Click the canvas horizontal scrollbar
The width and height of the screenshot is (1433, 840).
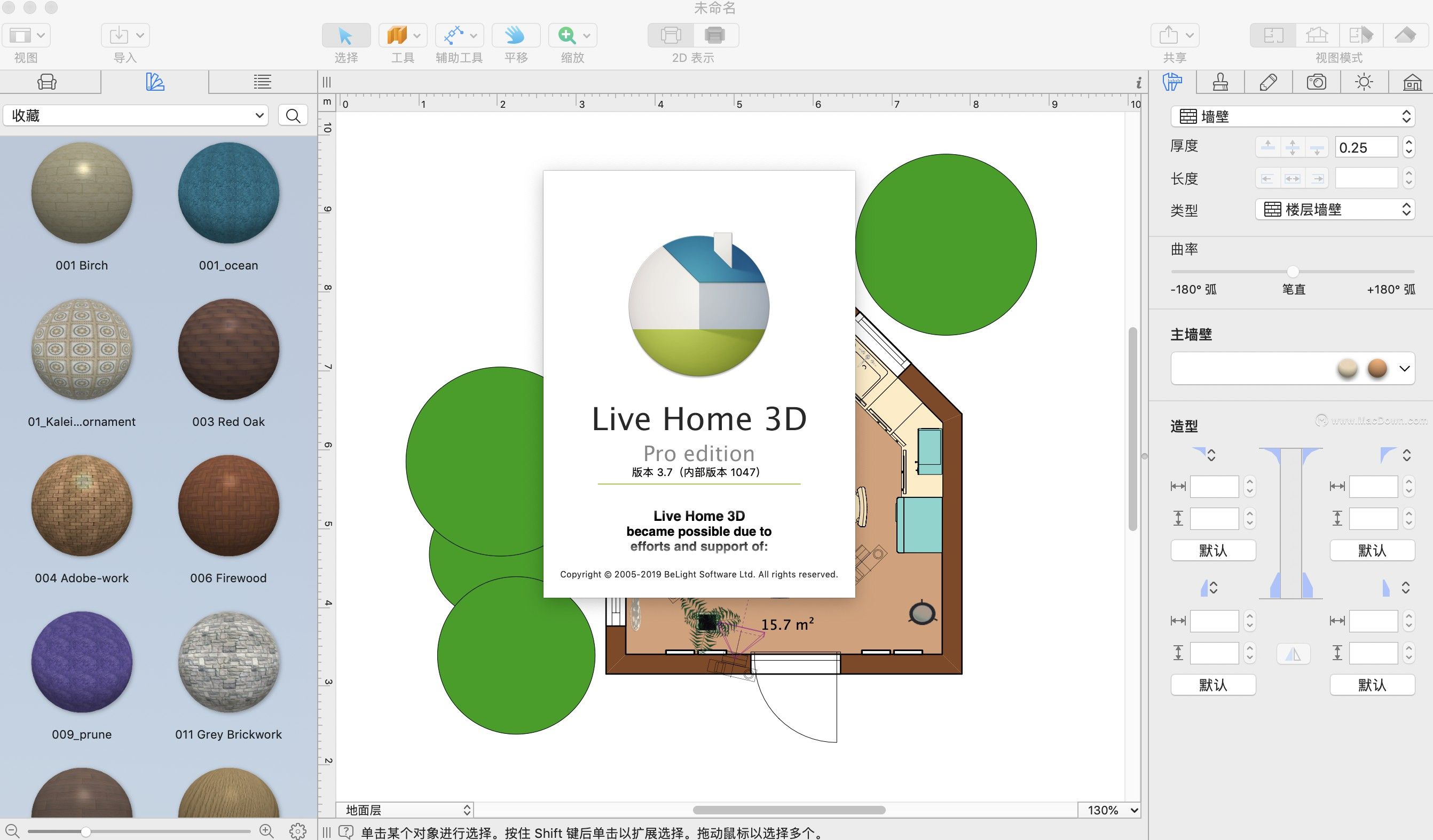pos(789,810)
